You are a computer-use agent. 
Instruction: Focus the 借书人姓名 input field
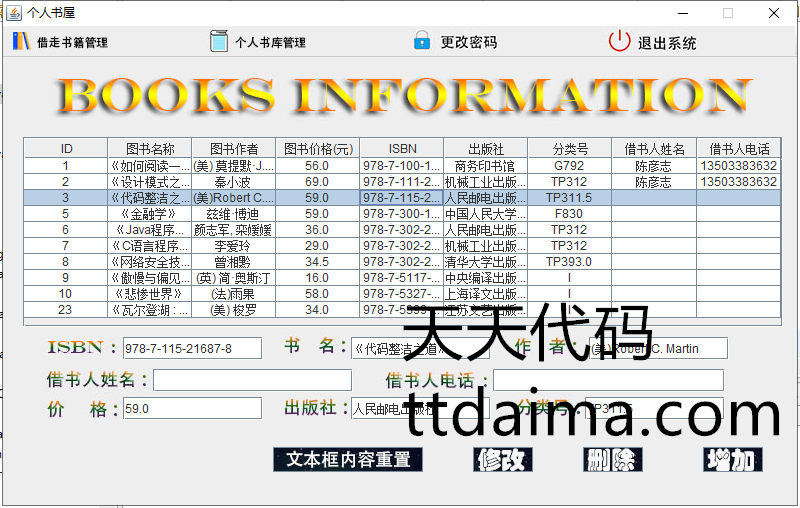click(x=252, y=380)
